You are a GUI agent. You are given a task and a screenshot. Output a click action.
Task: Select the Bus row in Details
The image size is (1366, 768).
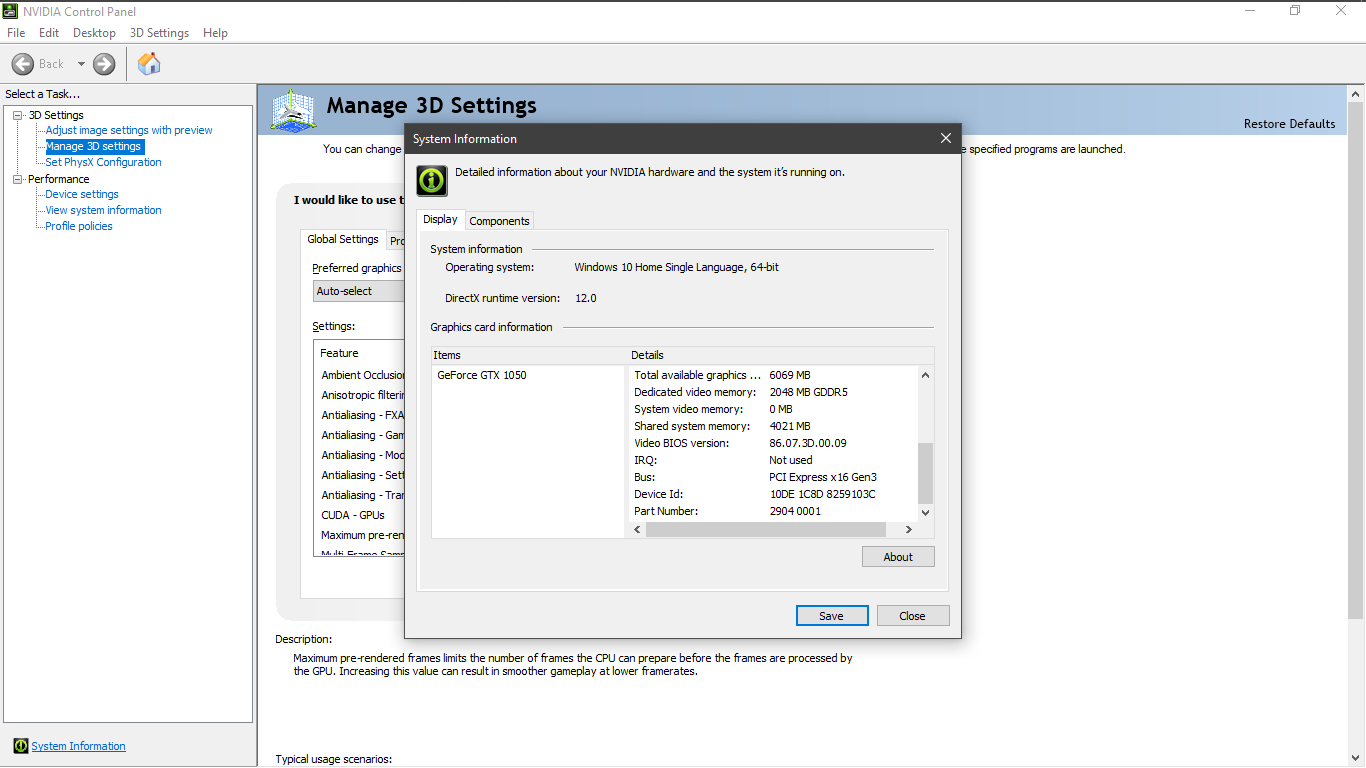point(774,477)
